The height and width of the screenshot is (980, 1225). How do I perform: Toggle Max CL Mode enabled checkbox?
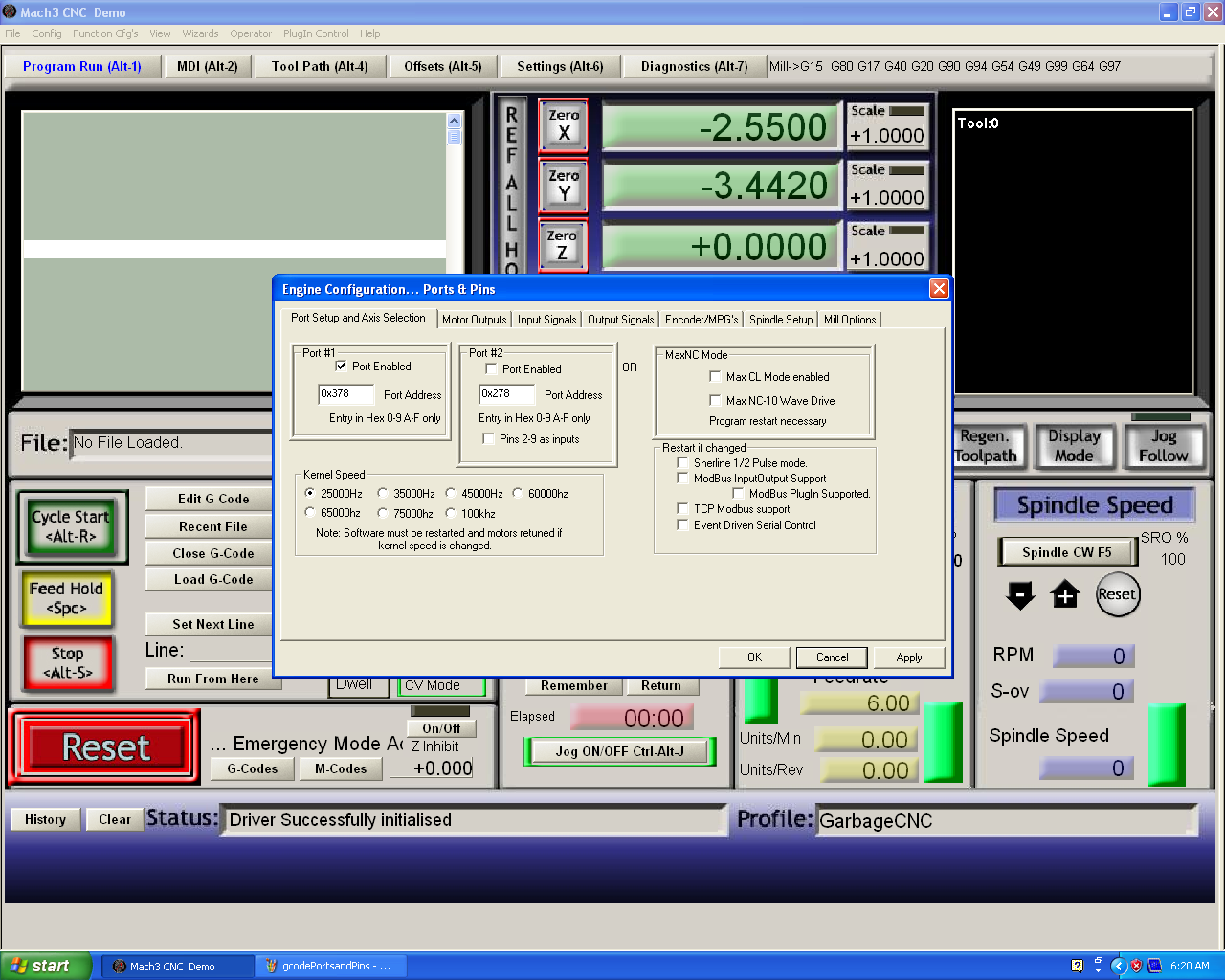click(715, 377)
